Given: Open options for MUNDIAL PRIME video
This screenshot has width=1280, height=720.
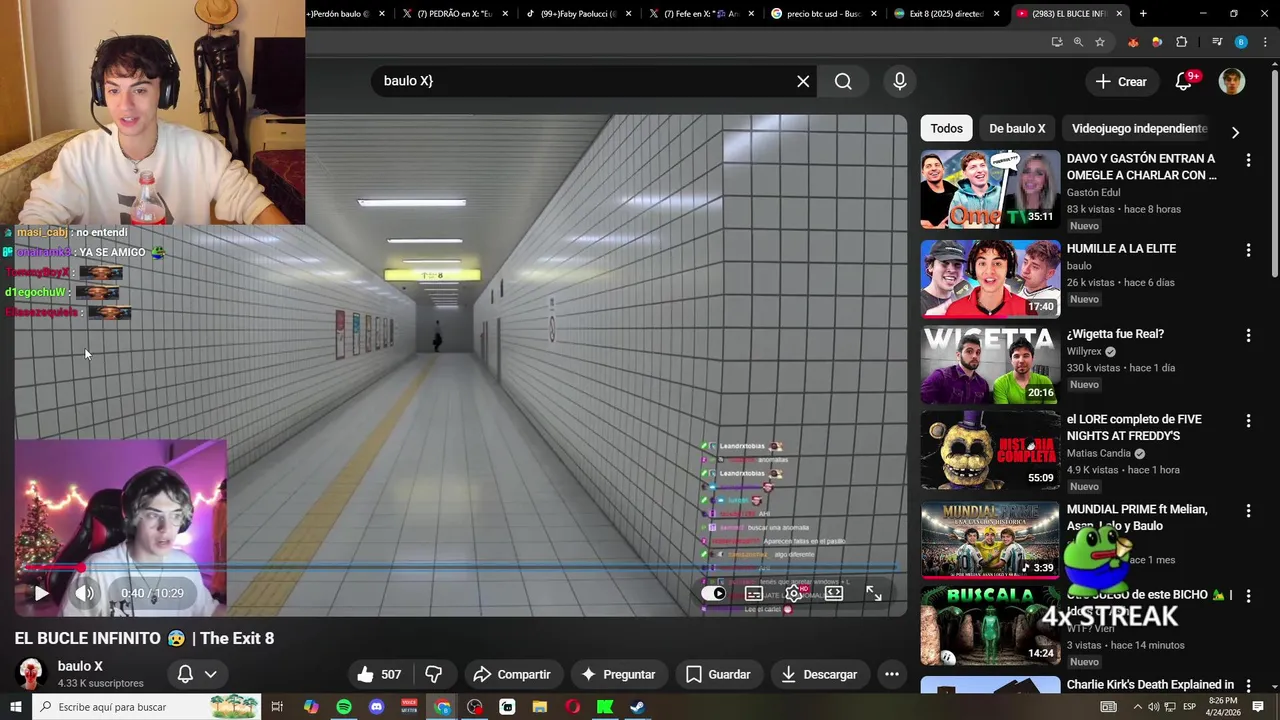Looking at the screenshot, I should 1248,511.
